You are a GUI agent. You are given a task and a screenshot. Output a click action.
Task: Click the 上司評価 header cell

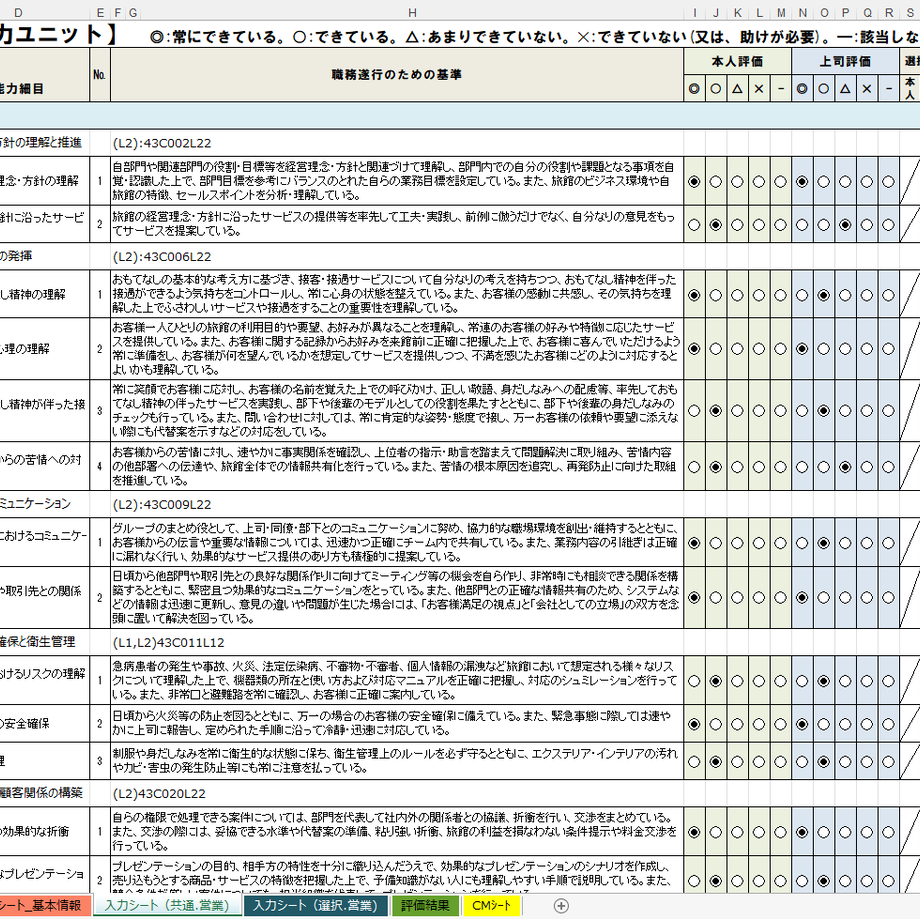845,62
